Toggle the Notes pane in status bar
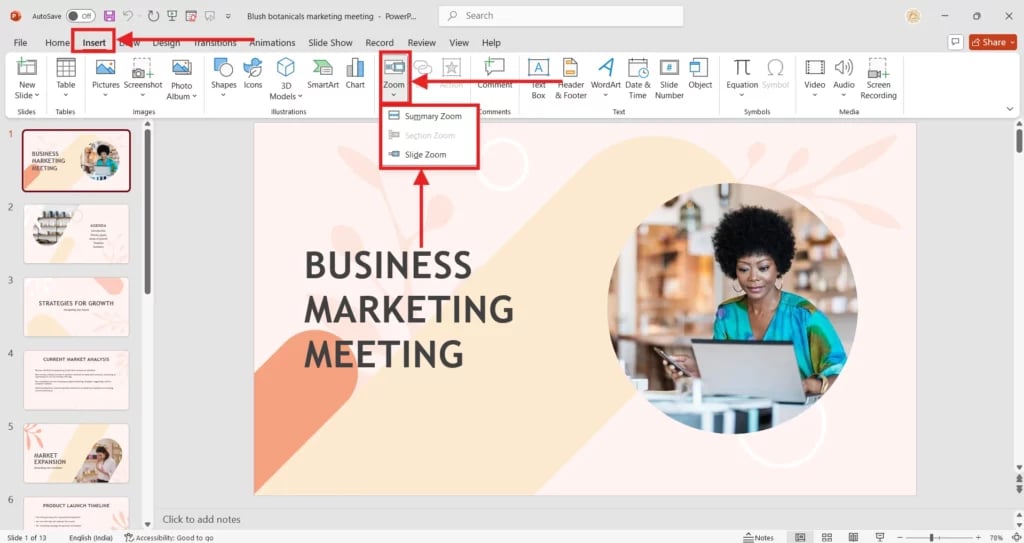Image resolution: width=1024 pixels, height=543 pixels. pos(757,537)
